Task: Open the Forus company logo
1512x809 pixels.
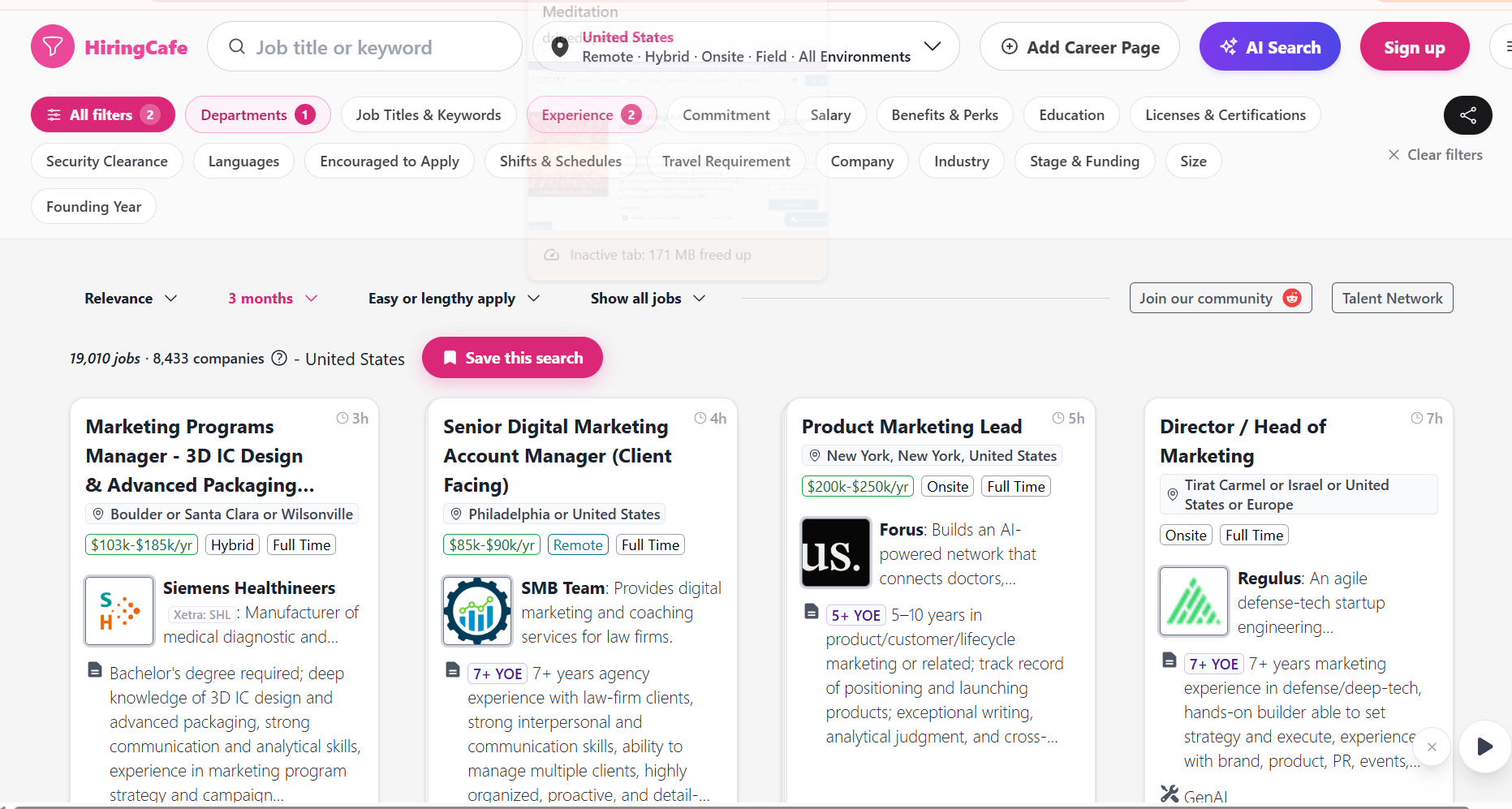Action: click(836, 553)
